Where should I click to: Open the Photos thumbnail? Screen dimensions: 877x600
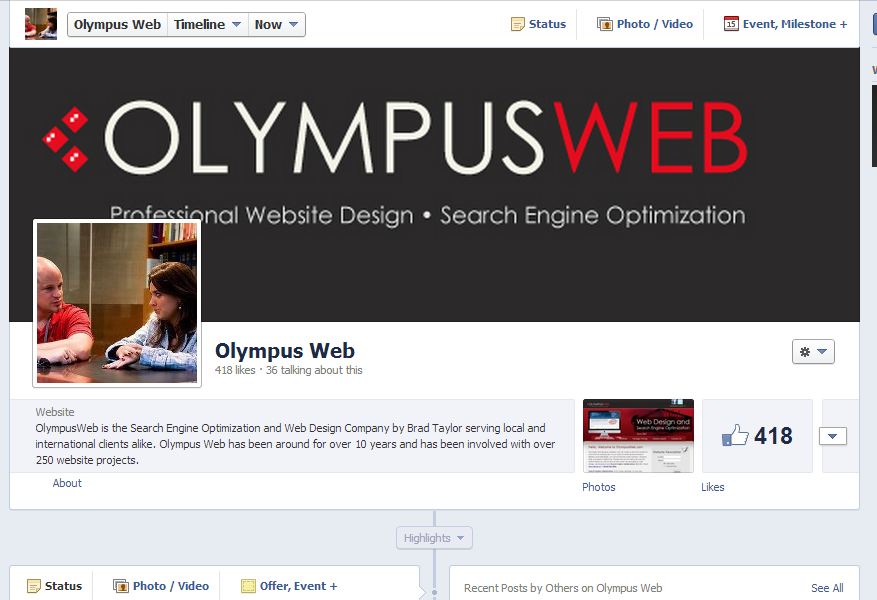click(x=638, y=436)
